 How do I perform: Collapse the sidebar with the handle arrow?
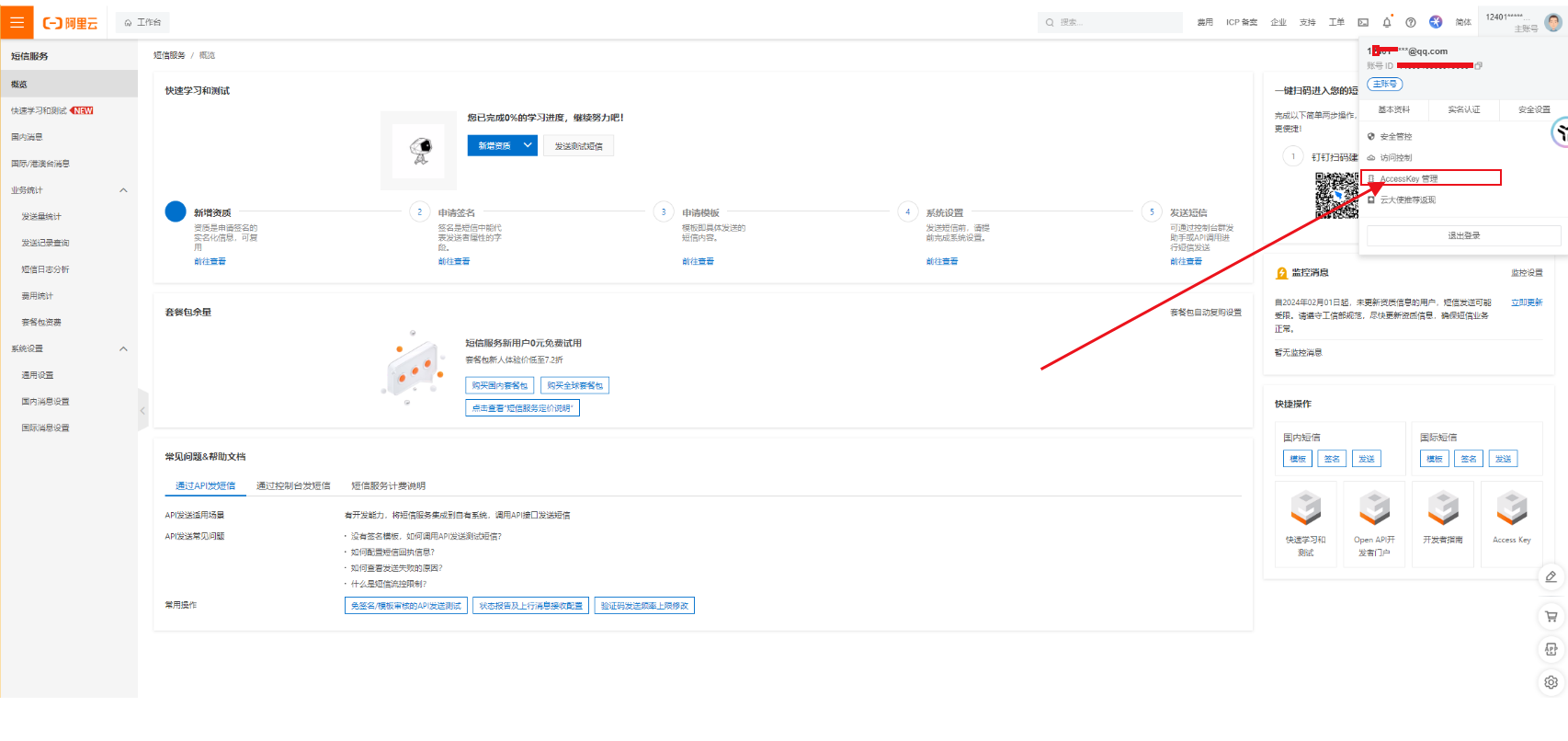click(142, 410)
